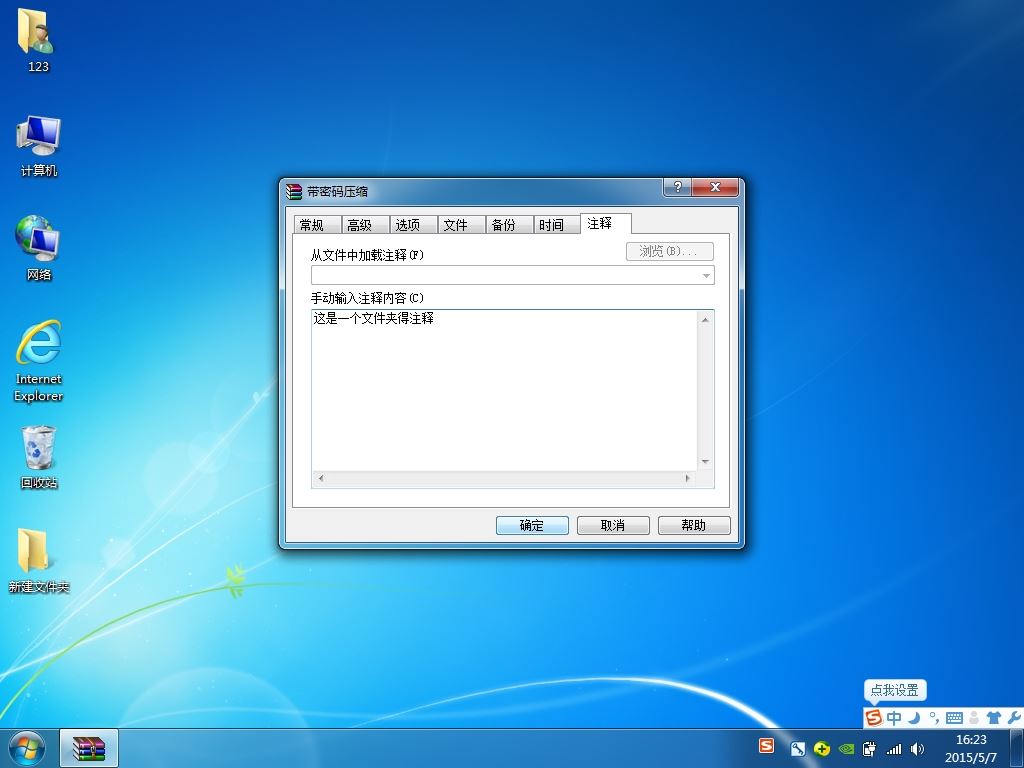The height and width of the screenshot is (768, 1024).
Task: Select the 回收站 Recycle Bin icon
Action: pos(39,456)
